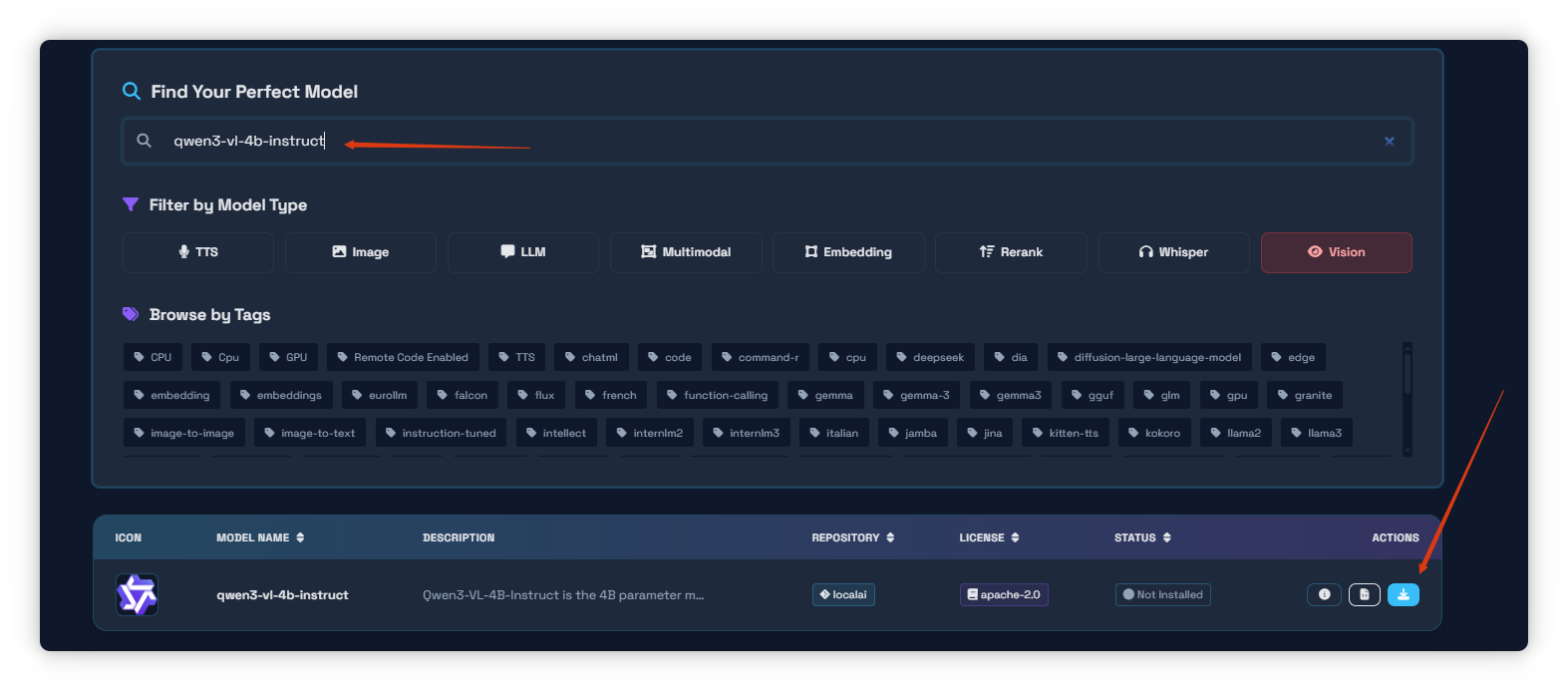Select the deepseek tag

click(930, 357)
